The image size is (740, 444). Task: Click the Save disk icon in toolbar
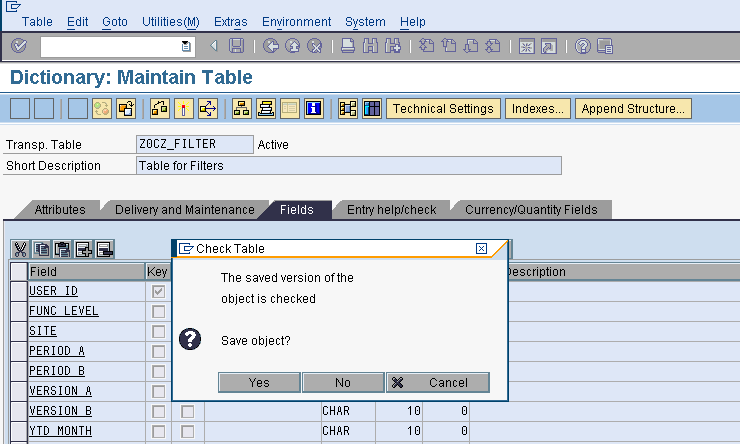(x=236, y=46)
